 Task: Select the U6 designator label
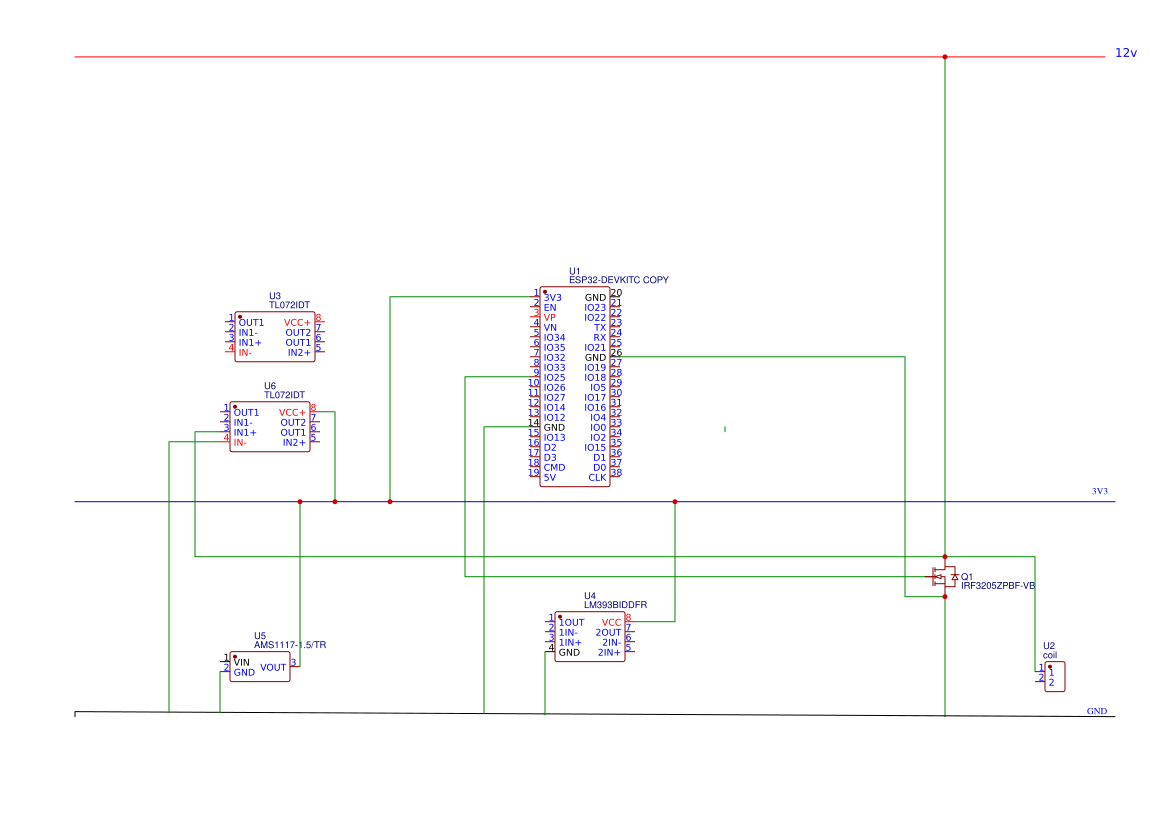(270, 386)
